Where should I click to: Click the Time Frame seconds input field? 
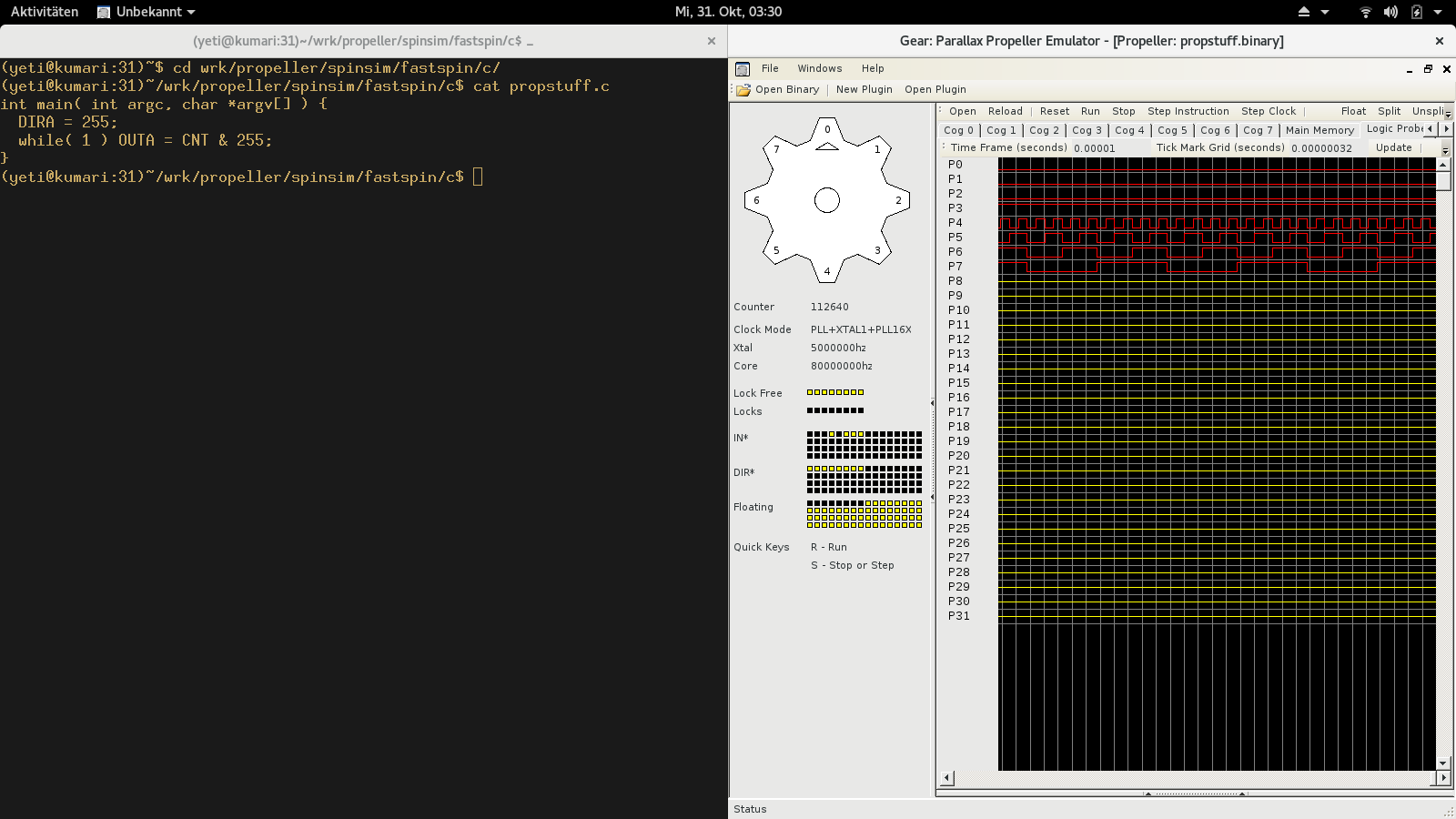[x=1108, y=148]
